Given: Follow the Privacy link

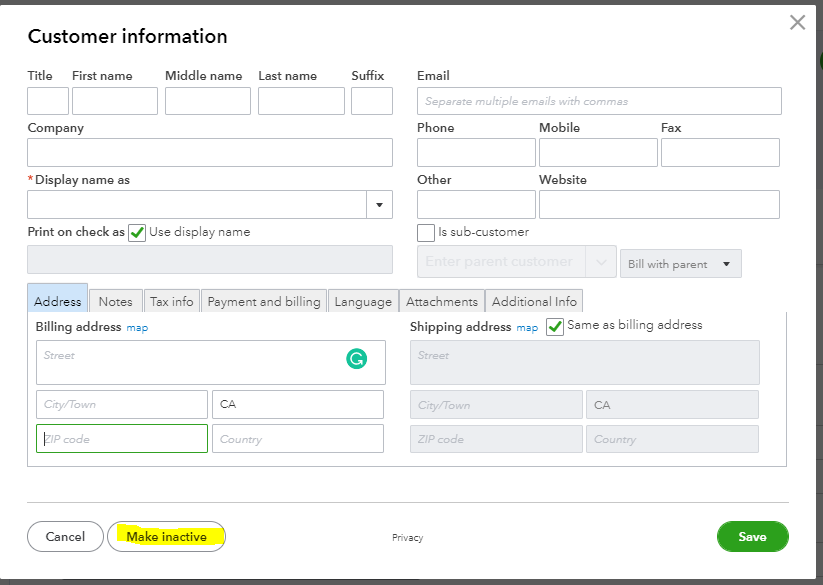Looking at the screenshot, I should pos(407,538).
